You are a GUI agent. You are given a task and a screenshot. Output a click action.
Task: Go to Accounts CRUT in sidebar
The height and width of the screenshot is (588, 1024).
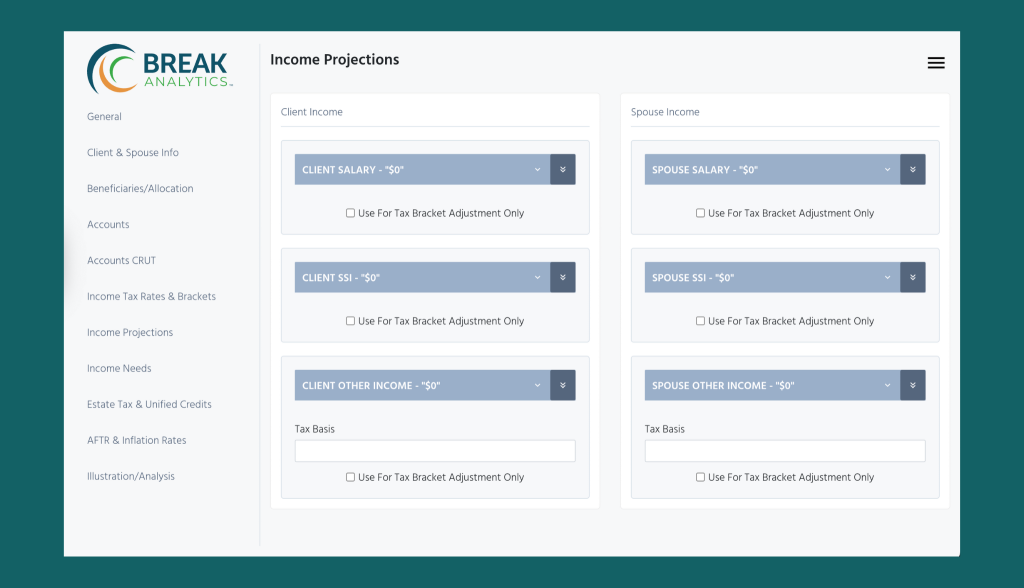[x=121, y=260]
